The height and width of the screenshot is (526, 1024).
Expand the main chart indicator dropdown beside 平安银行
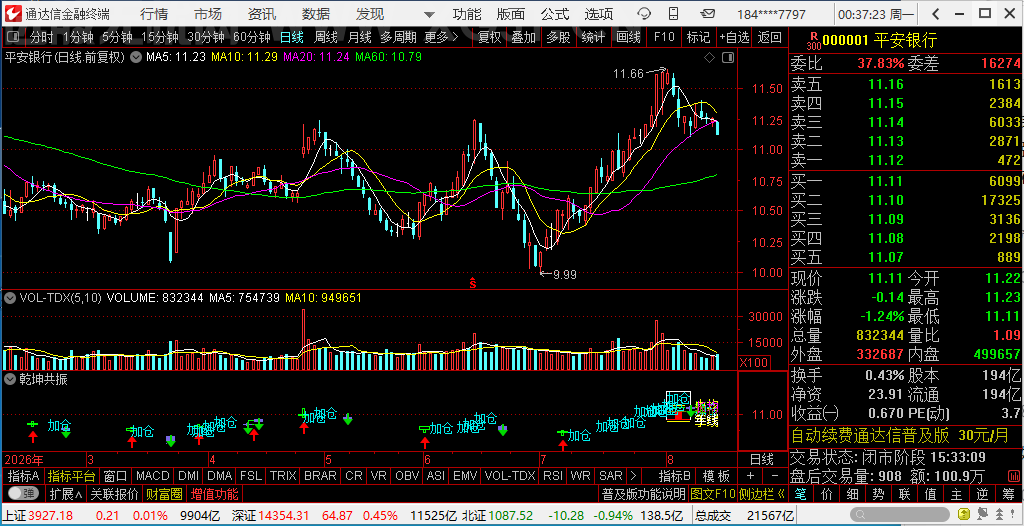point(135,58)
